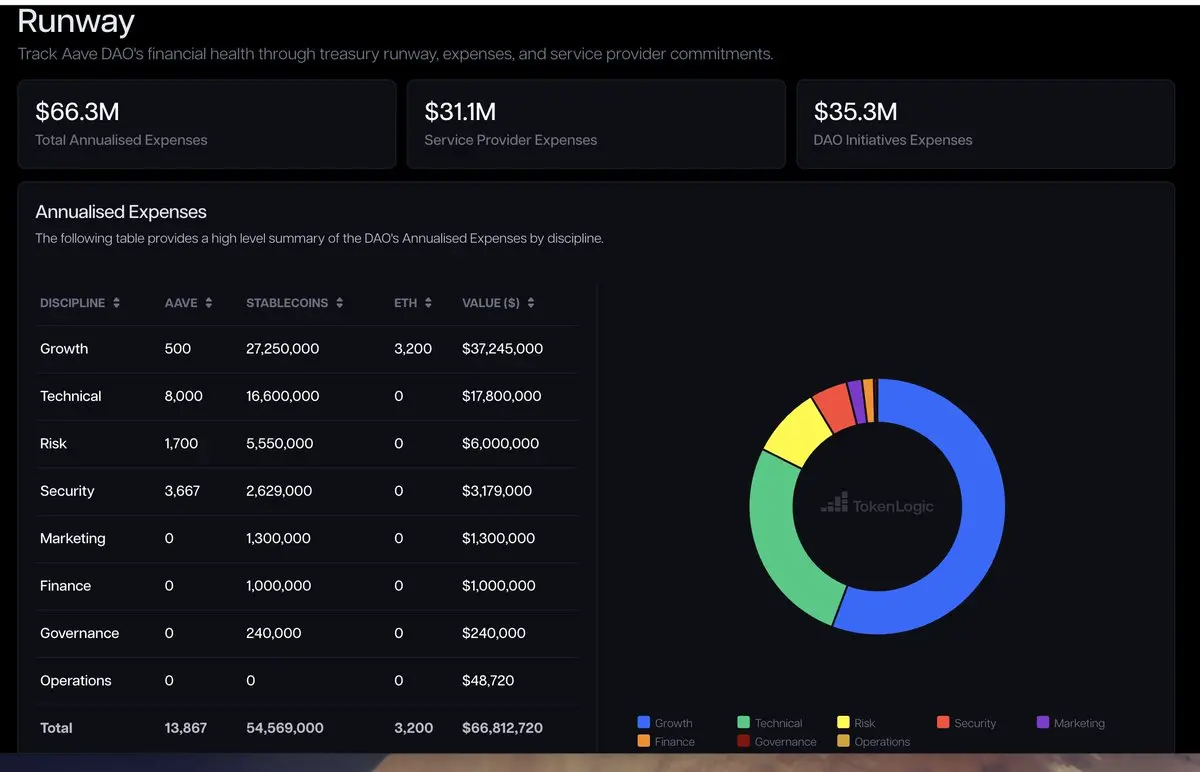Viewport: 1200px width, 772px height.
Task: Select the Finance row label
Action: point(65,586)
